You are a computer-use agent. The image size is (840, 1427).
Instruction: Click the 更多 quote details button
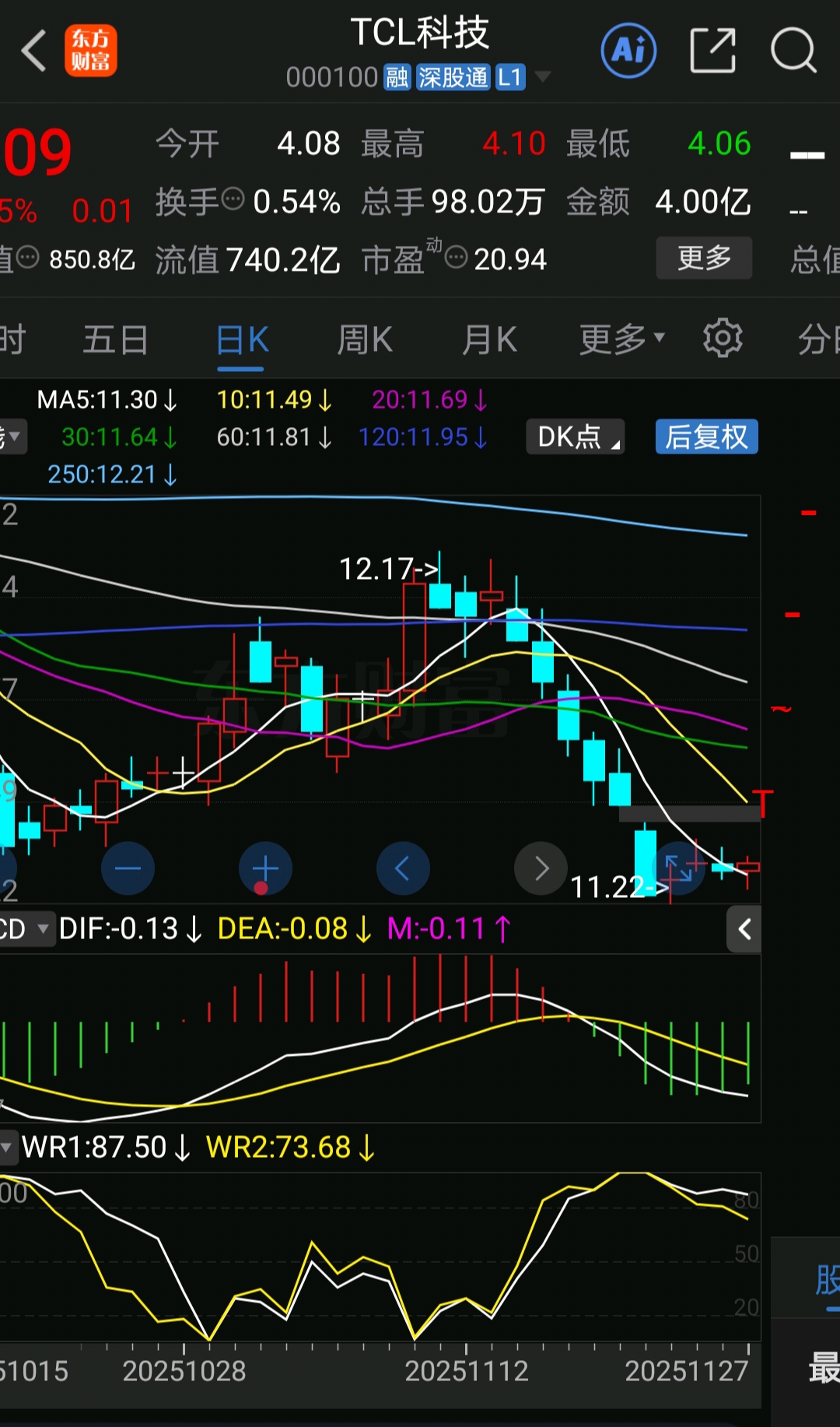pyautogui.click(x=704, y=258)
